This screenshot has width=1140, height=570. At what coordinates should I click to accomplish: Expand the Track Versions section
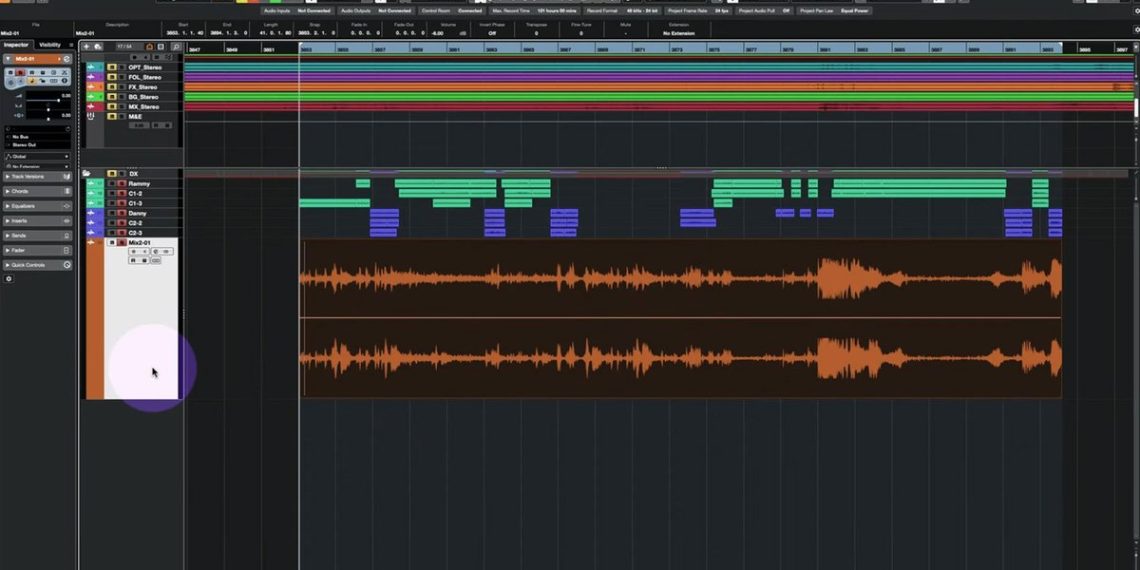tap(37, 176)
